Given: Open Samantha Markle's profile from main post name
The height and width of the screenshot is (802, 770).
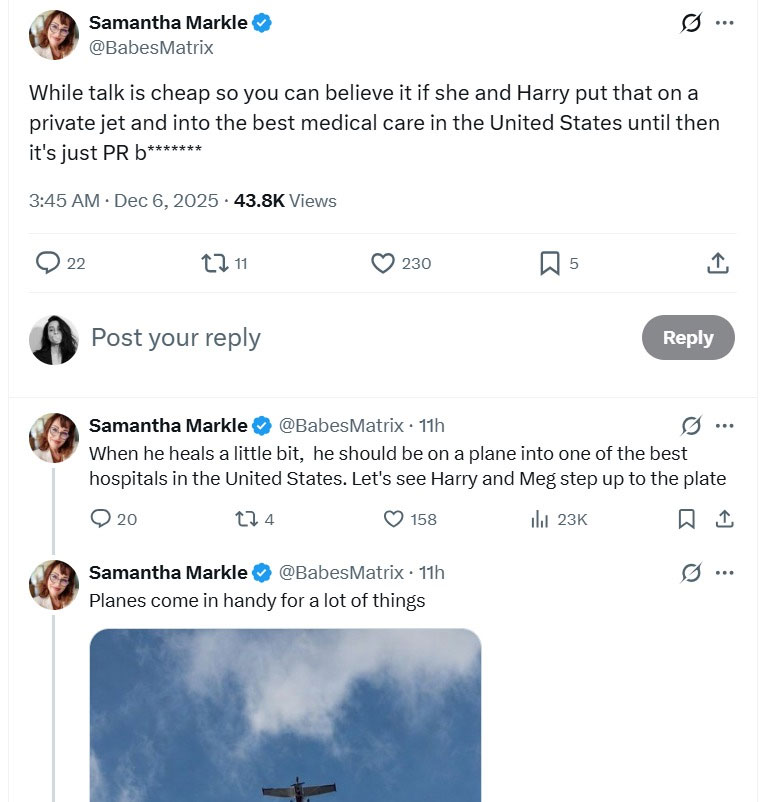Looking at the screenshot, I should tap(168, 23).
